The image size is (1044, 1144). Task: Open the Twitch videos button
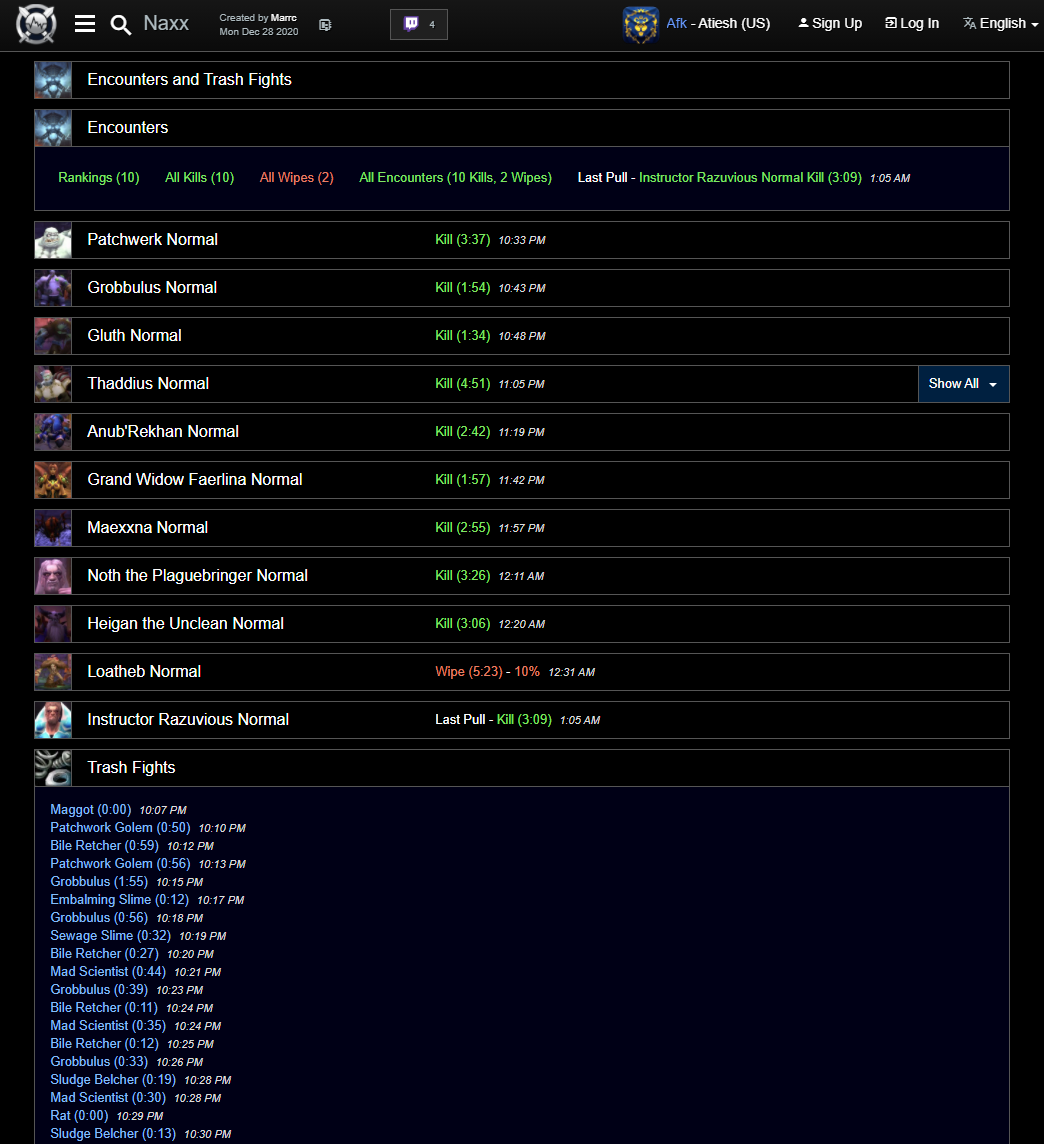point(419,24)
